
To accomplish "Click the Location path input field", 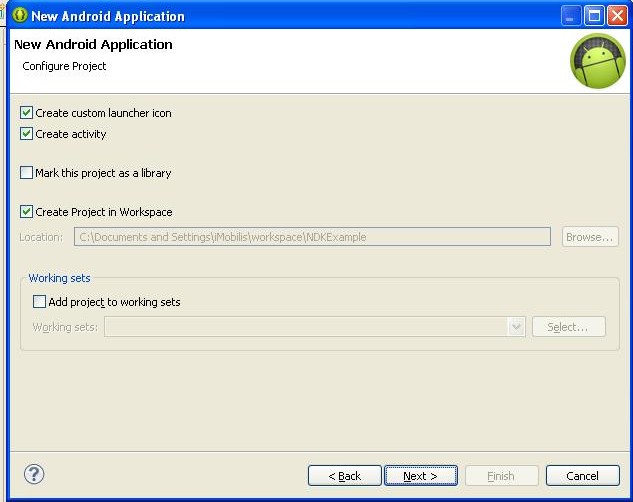I will click(x=312, y=236).
